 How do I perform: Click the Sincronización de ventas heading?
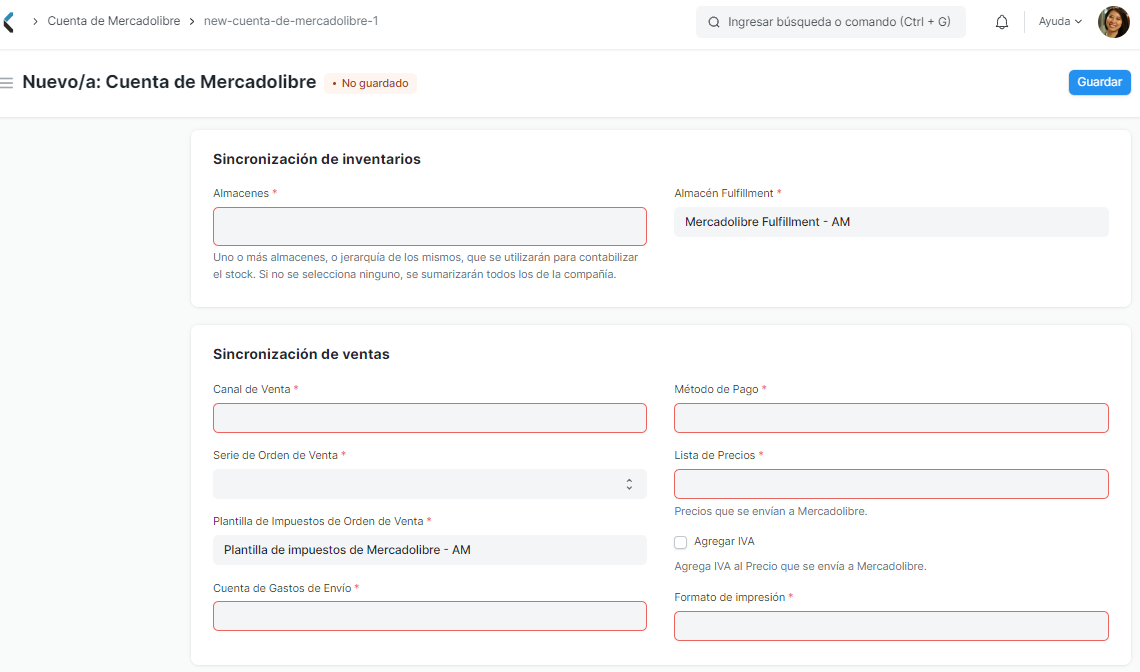[301, 354]
